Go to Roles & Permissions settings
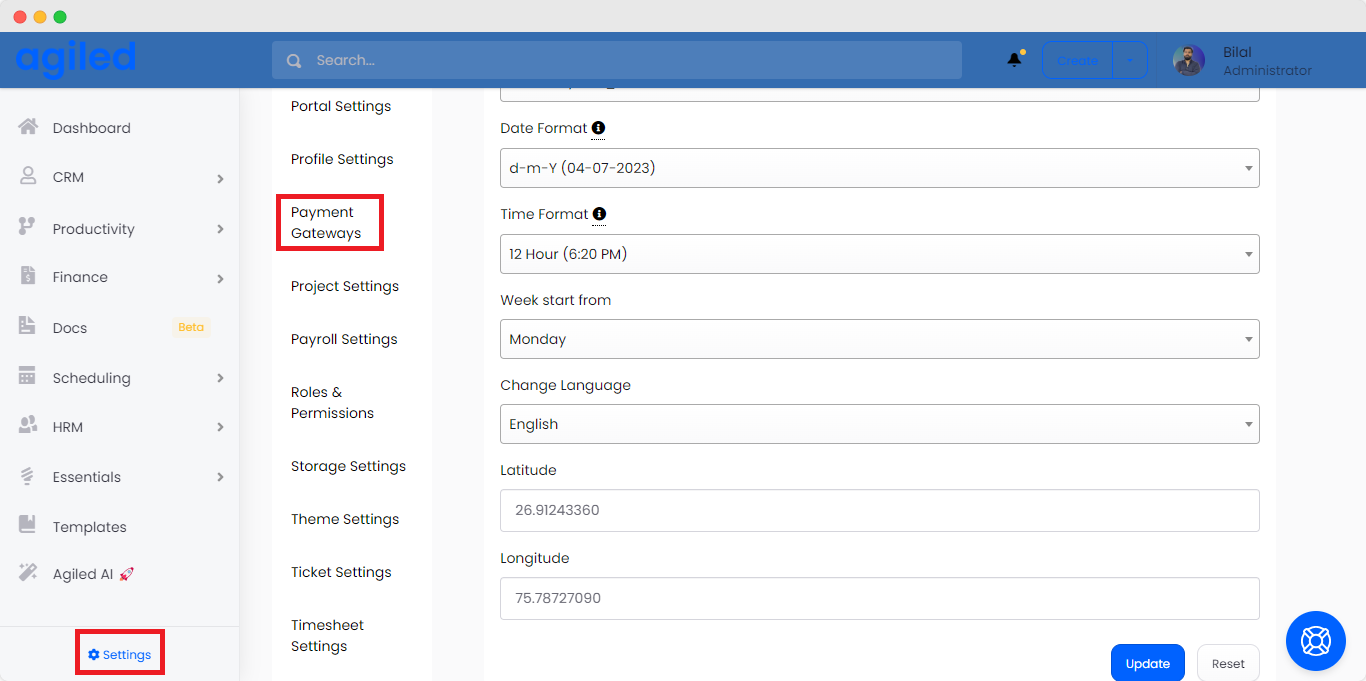This screenshot has width=1366, height=681. pyautogui.click(x=332, y=403)
